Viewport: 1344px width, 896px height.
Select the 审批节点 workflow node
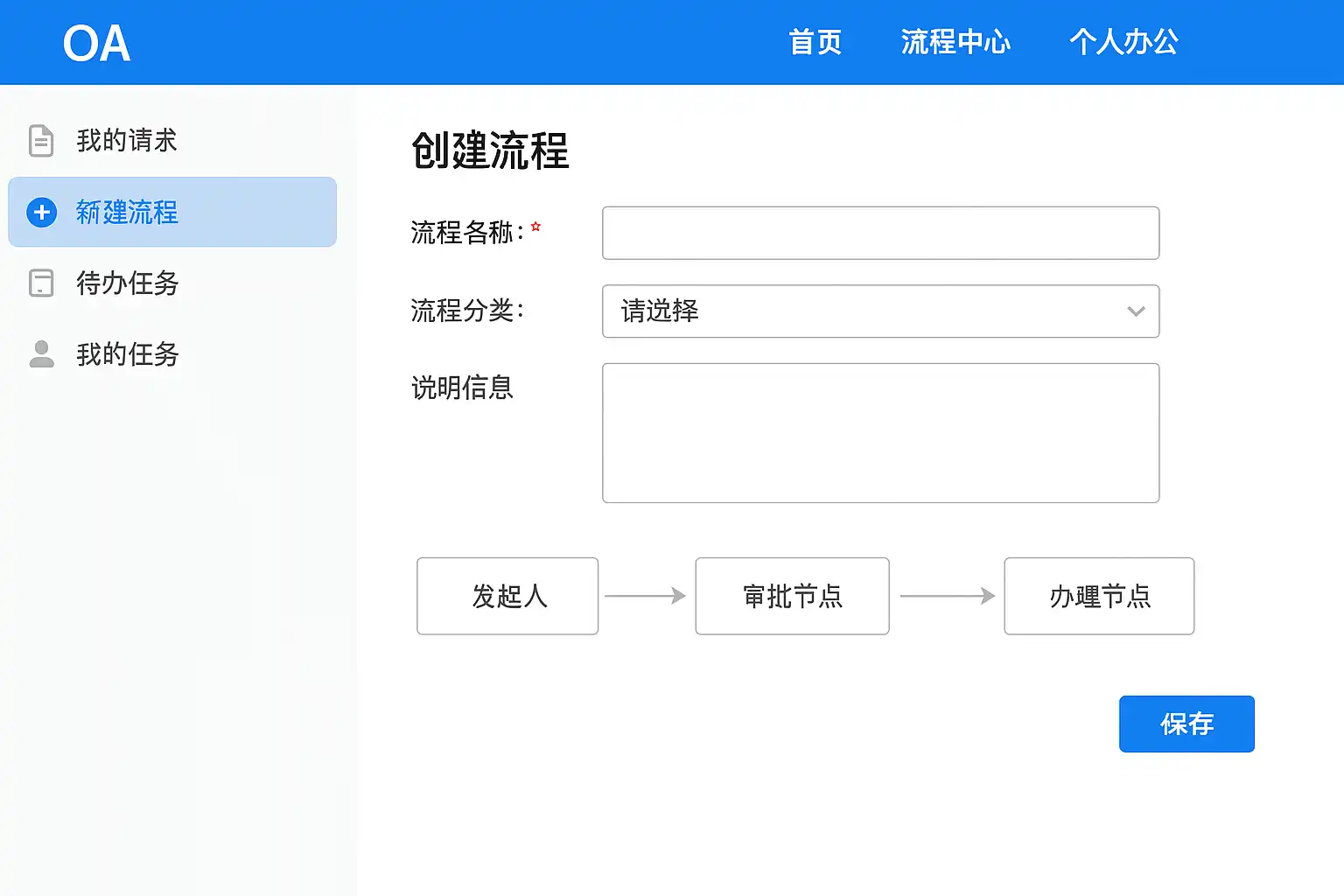[x=792, y=596]
